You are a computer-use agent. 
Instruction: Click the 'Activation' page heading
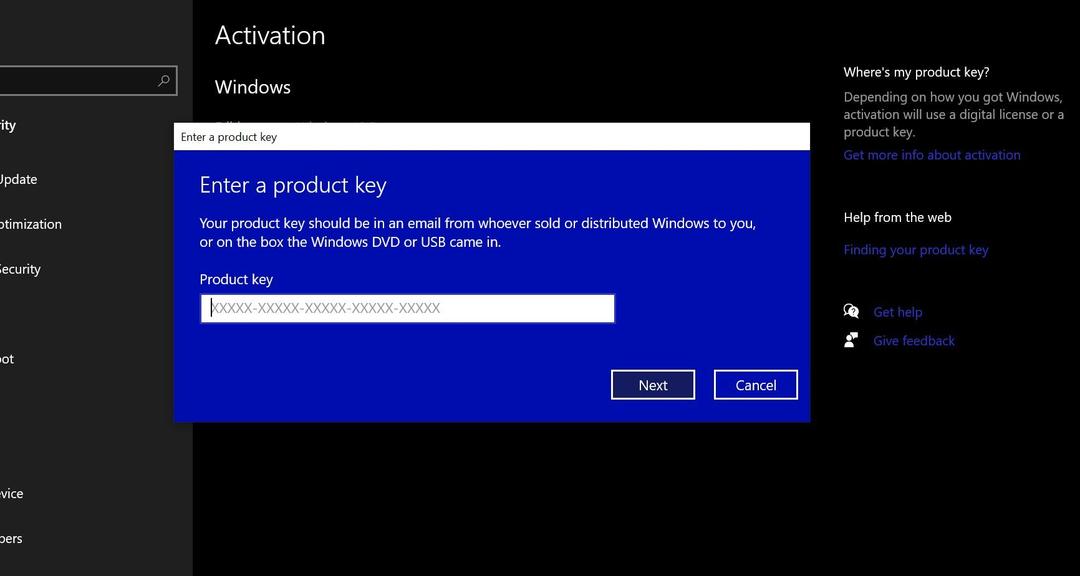pos(270,36)
